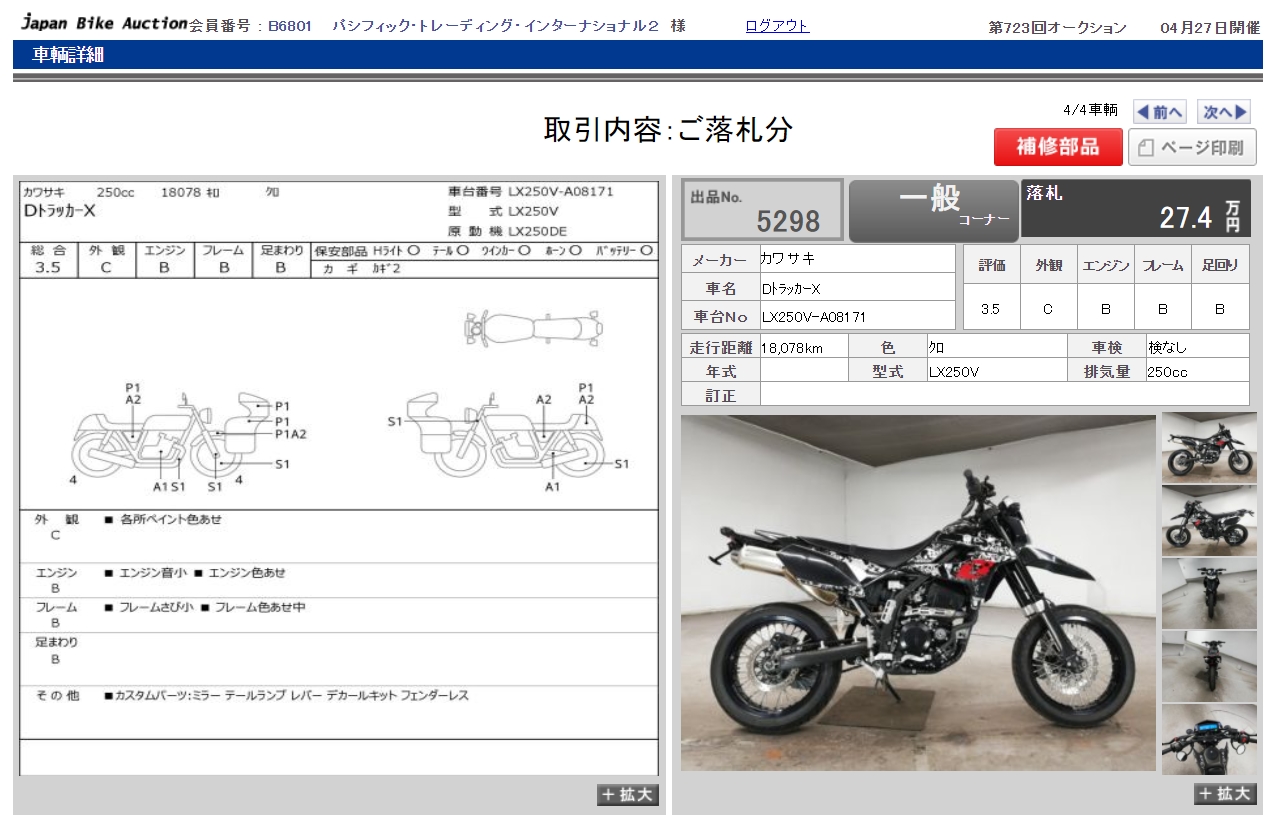1265x822 pixels.
Task: Click Dトラッカ-X in the 車名 row
Action: tap(791, 289)
